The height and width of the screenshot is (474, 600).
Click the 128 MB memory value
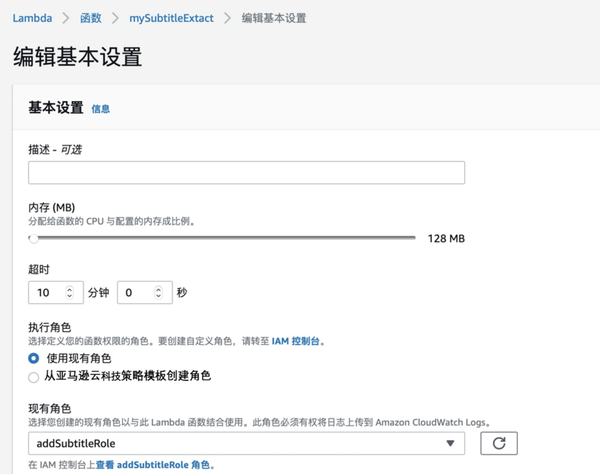pyautogui.click(x=446, y=239)
